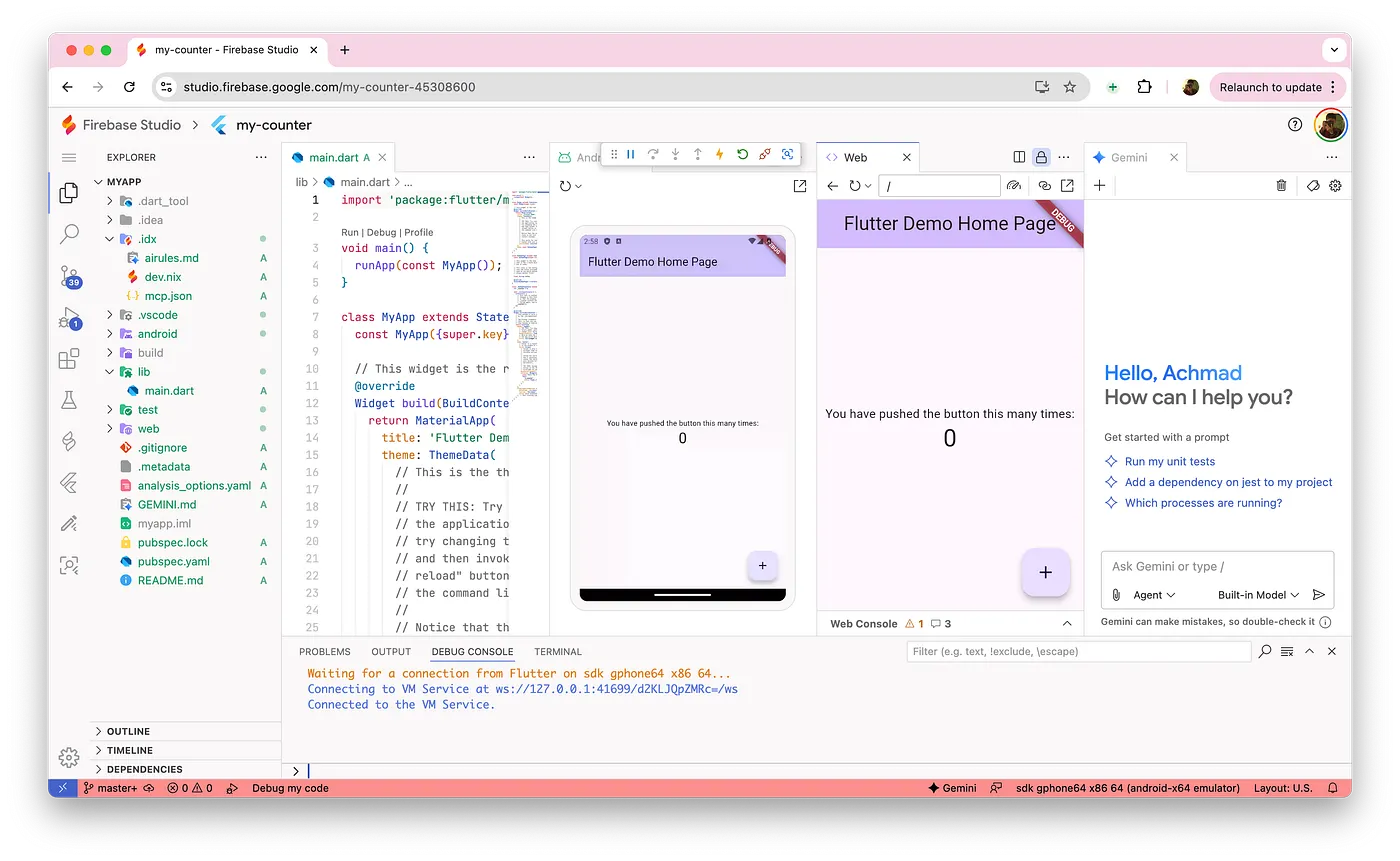Expand the android folder

click(x=110, y=334)
